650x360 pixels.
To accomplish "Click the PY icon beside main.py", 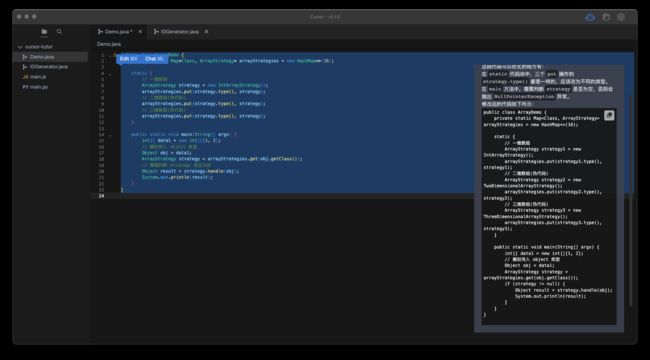I will 25,87.
